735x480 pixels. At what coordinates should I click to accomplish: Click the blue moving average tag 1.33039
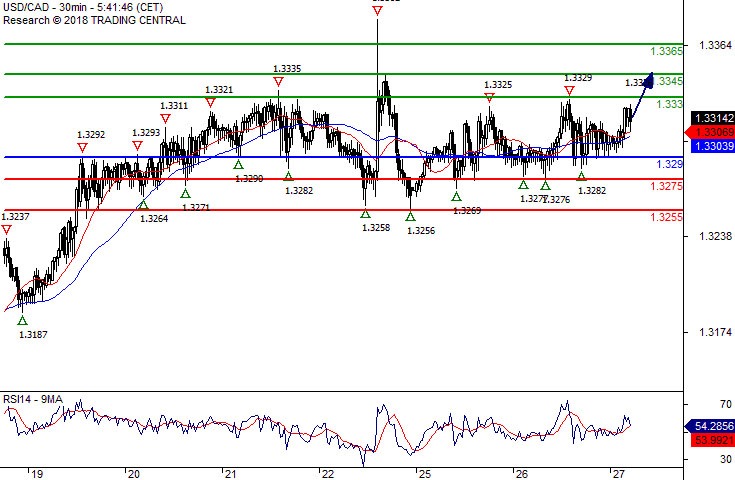pos(707,146)
